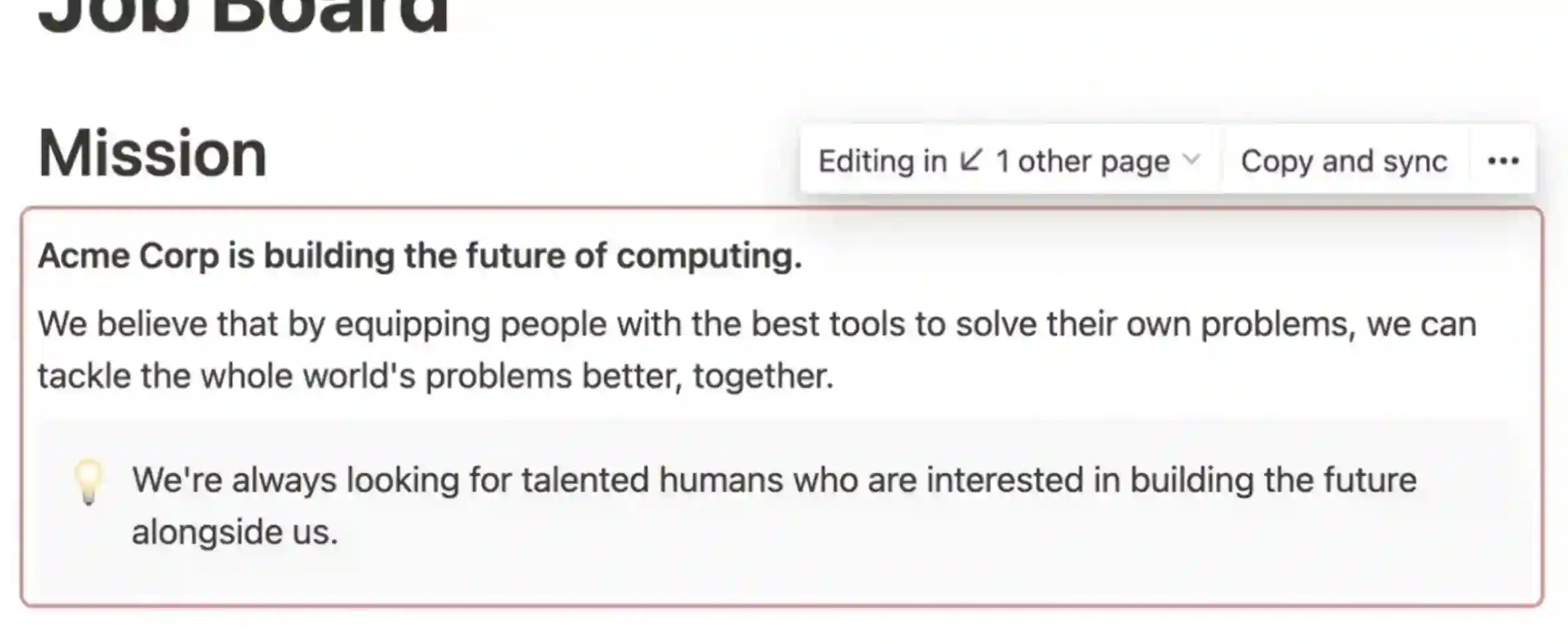Click the "tackle the whole world's problems" line
The image size is (1568, 644).
(x=435, y=376)
